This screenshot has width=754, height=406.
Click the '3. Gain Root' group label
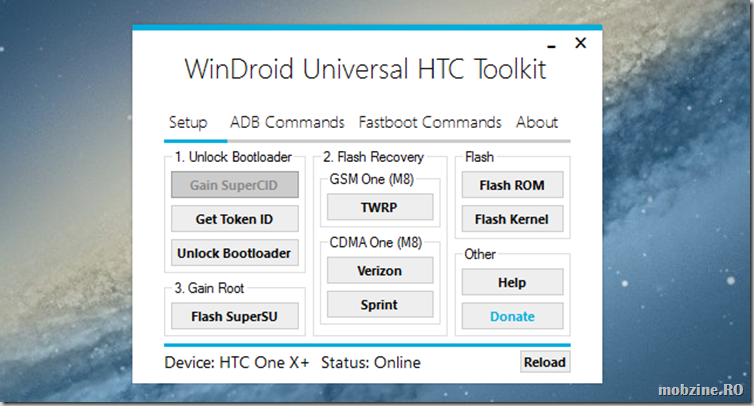(x=209, y=288)
